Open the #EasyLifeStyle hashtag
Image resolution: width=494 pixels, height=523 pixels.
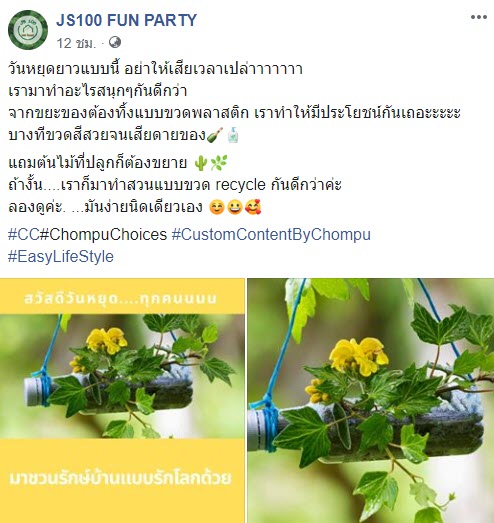tap(61, 257)
